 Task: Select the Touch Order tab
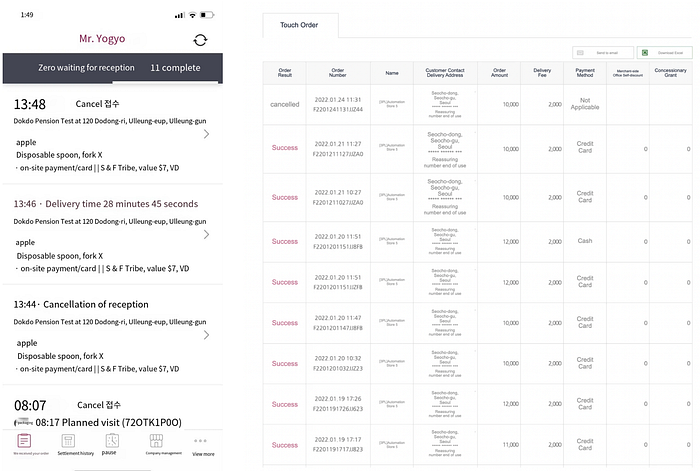pyautogui.click(x=299, y=25)
